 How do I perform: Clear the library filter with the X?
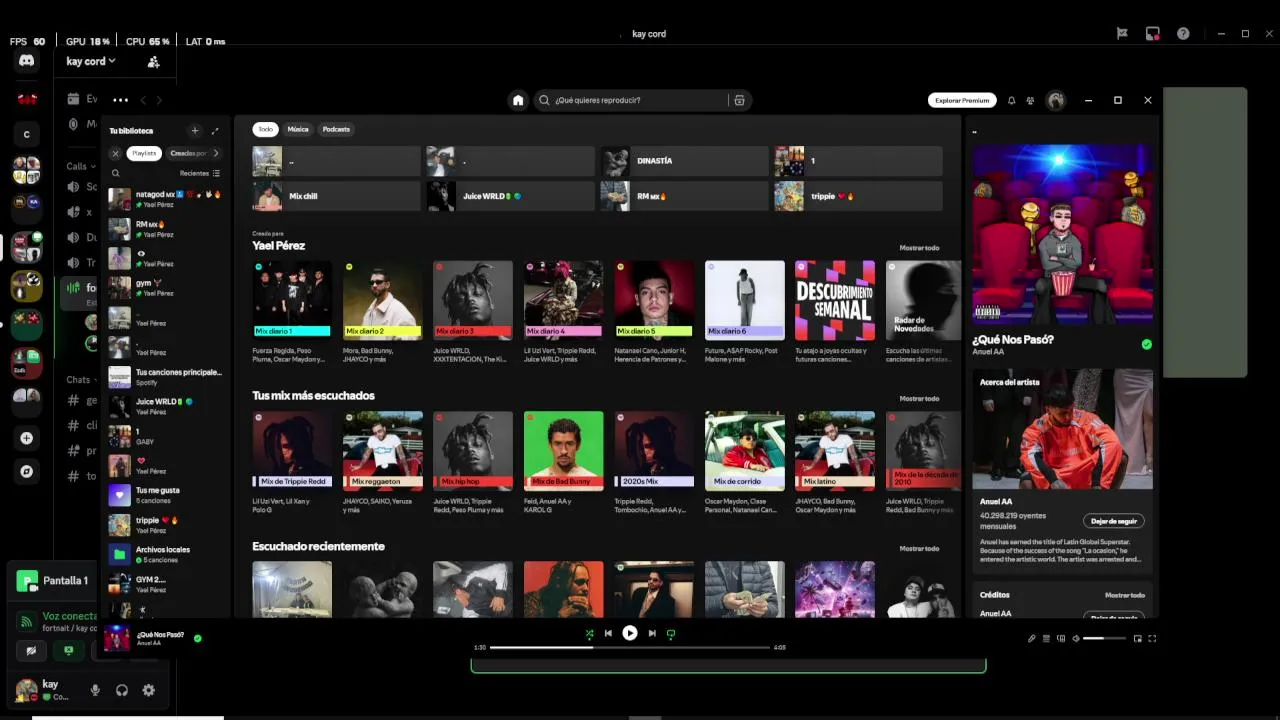pyautogui.click(x=116, y=153)
